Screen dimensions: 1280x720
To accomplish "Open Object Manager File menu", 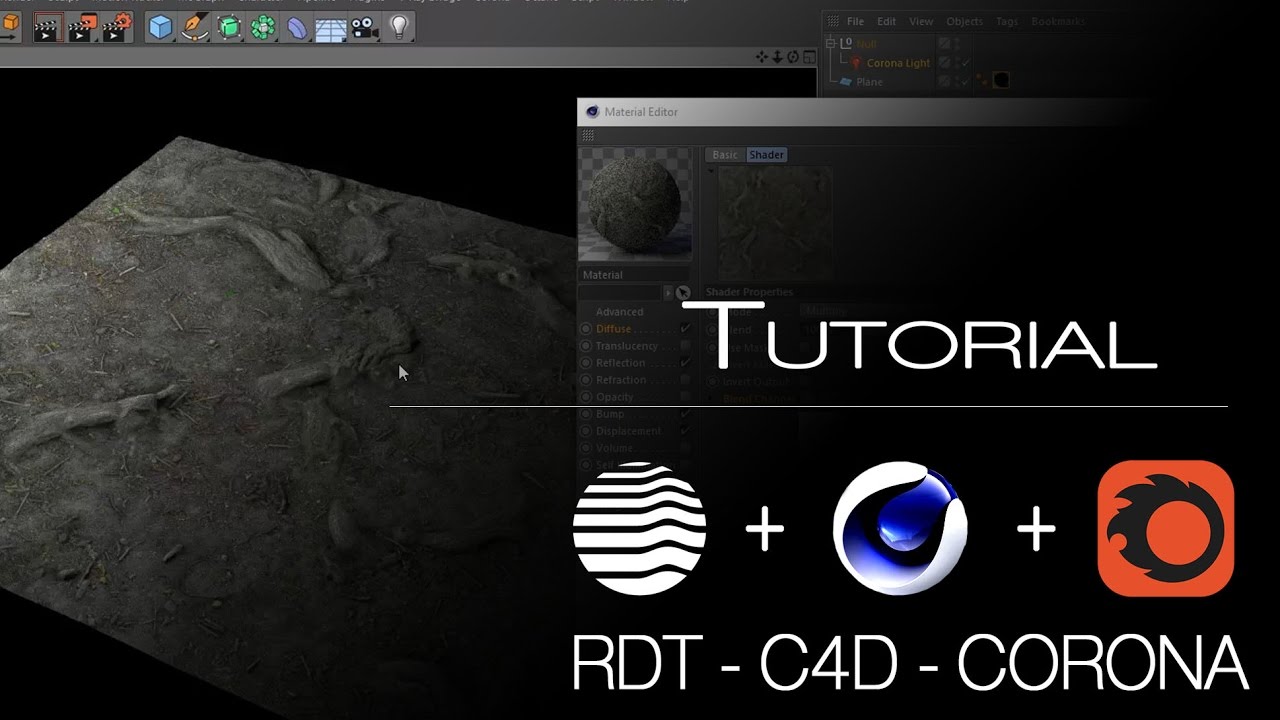I will click(855, 21).
